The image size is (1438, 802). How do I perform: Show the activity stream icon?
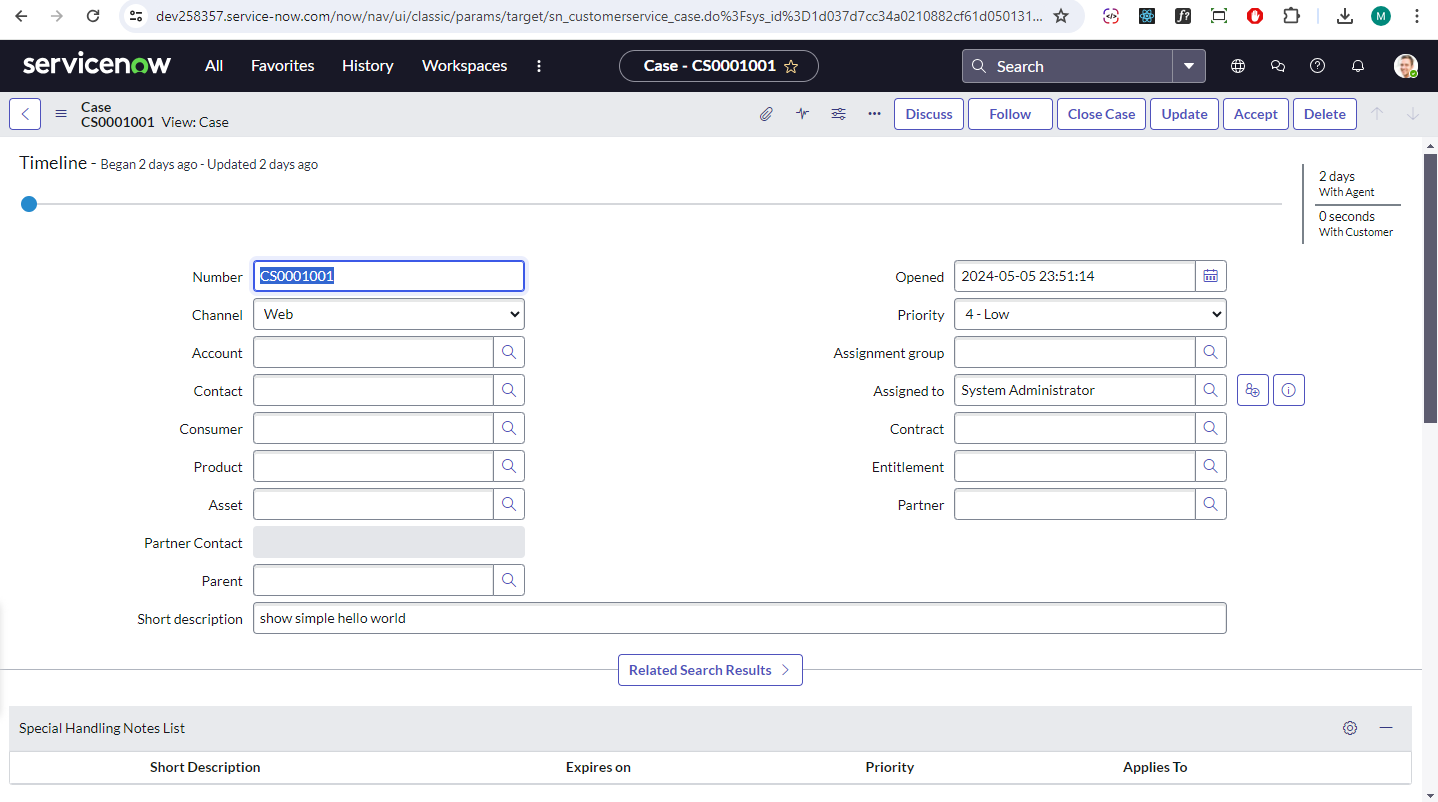coord(802,113)
